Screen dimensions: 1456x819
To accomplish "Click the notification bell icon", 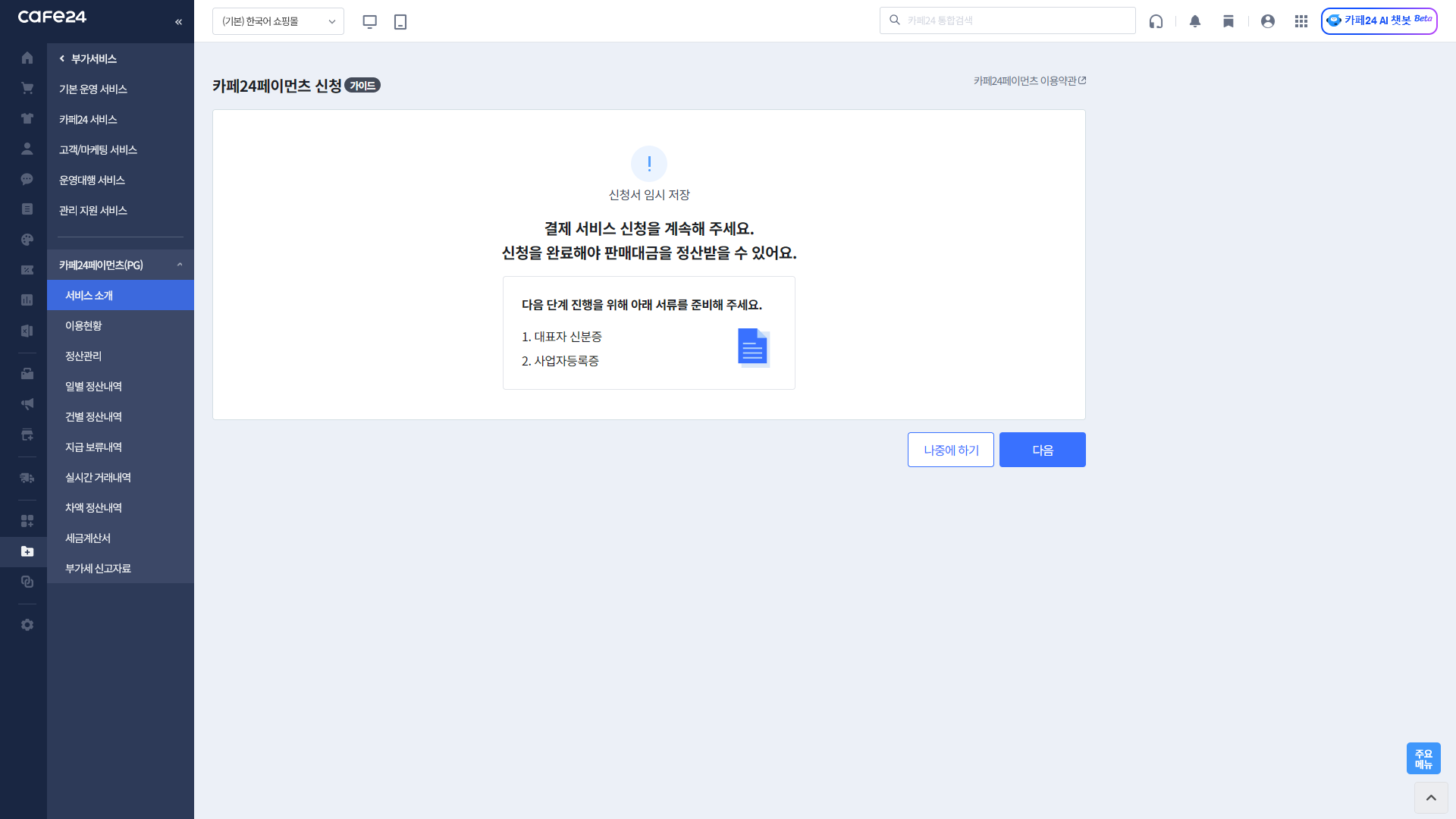I will coord(1195,21).
